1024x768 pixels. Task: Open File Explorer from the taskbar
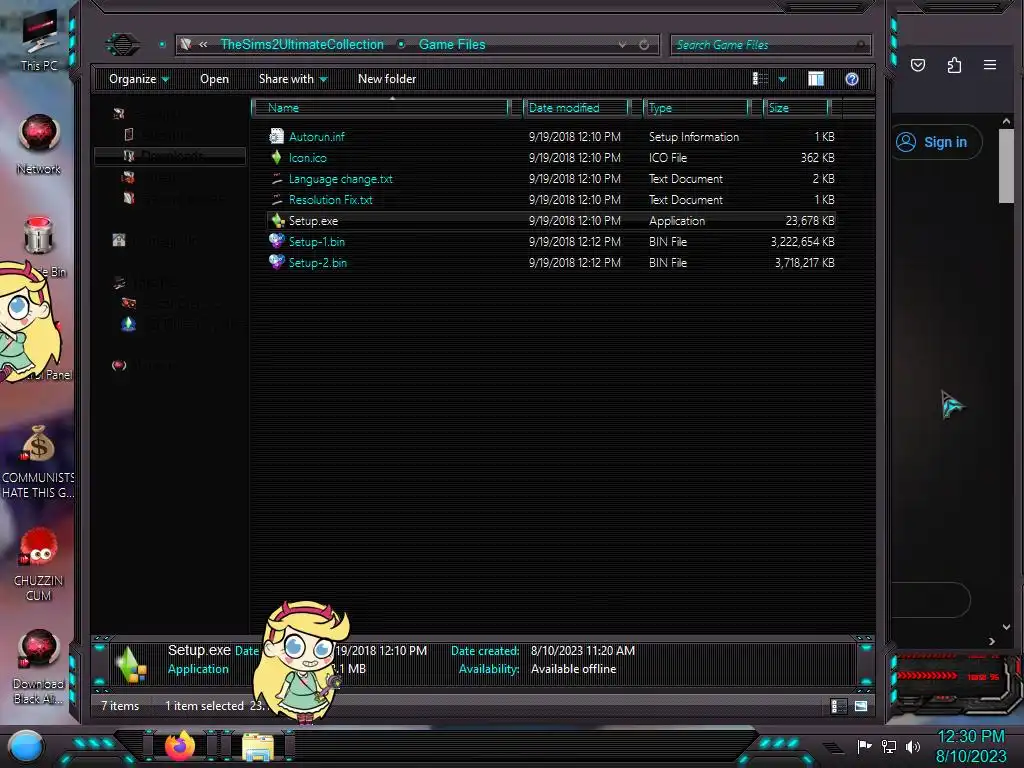click(x=258, y=747)
